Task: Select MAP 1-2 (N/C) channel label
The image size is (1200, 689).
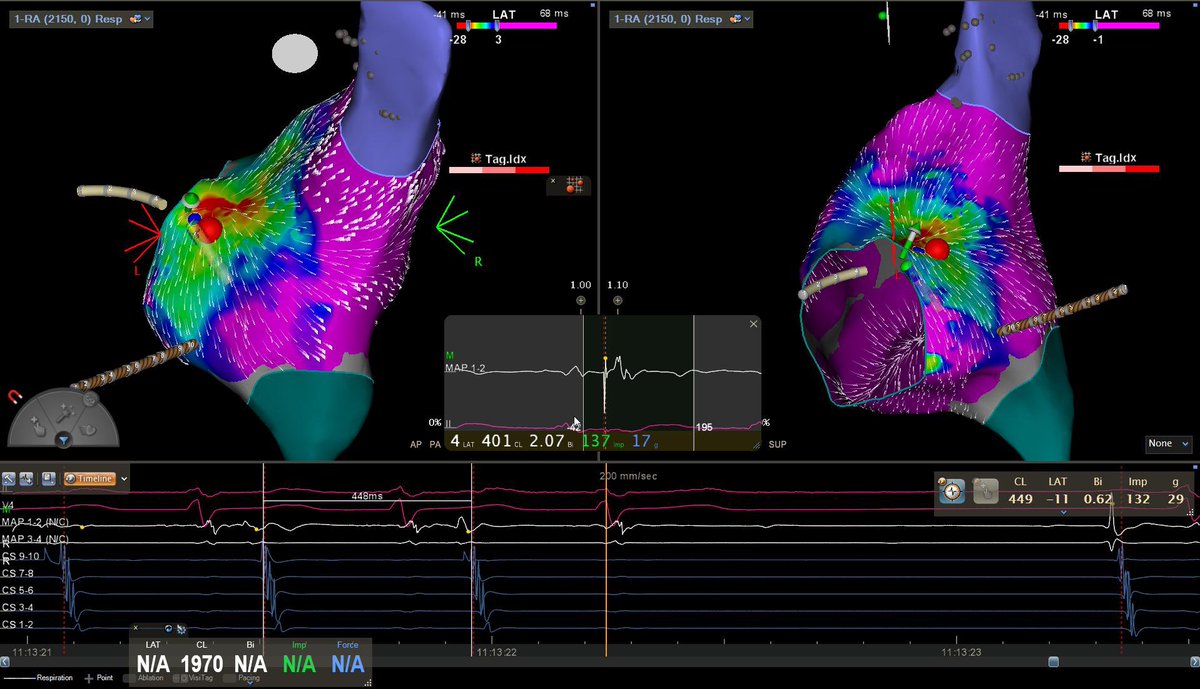Action: pos(34,522)
